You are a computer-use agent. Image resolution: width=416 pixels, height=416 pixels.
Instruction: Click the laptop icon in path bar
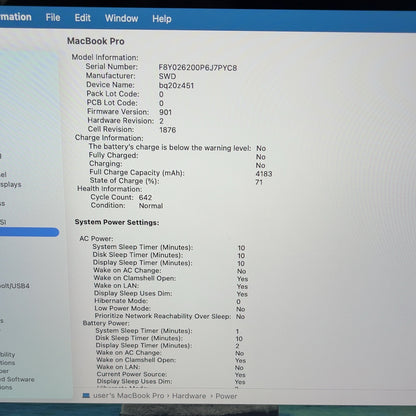(x=86, y=395)
